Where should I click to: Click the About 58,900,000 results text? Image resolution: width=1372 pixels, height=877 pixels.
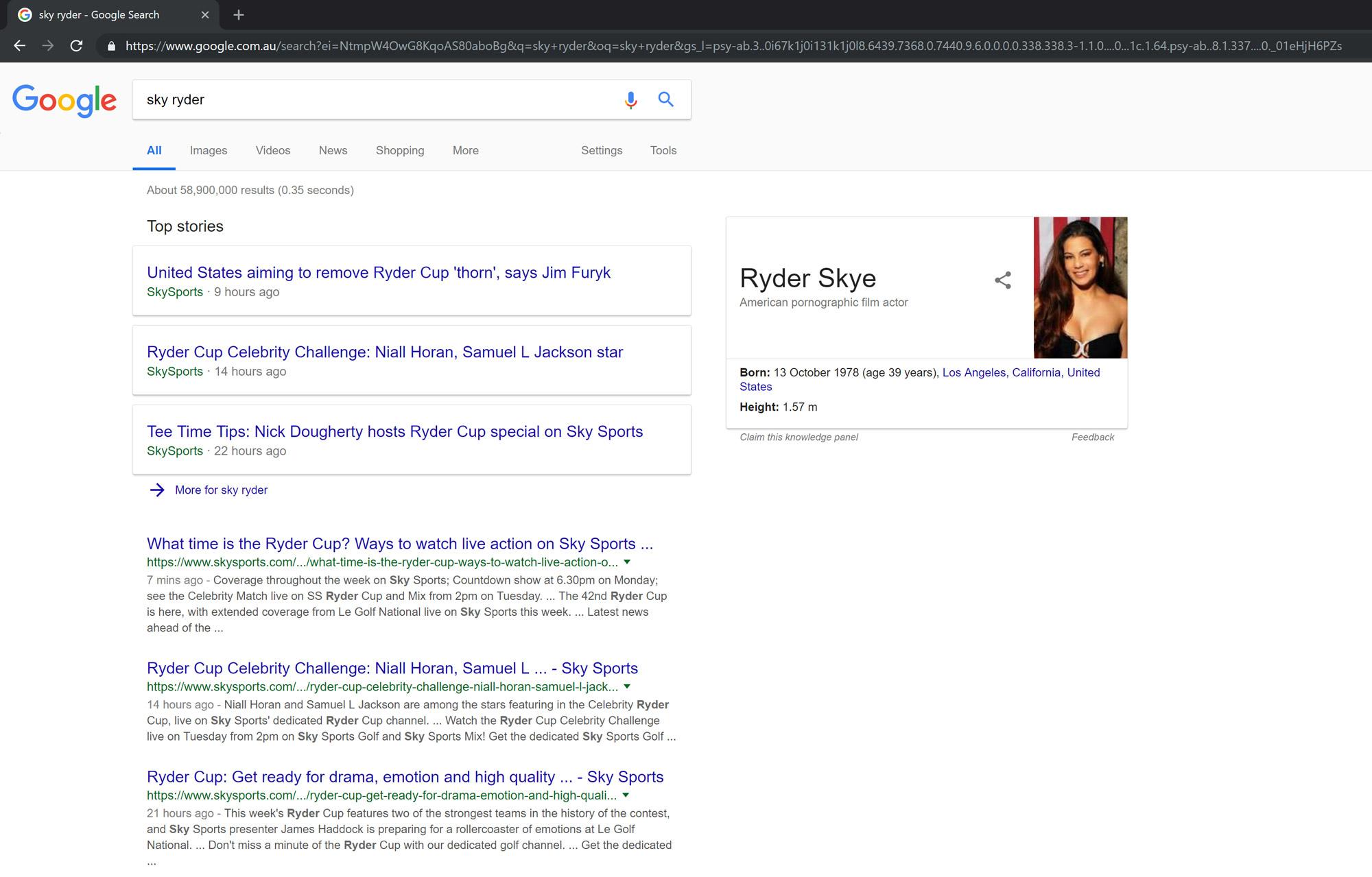click(250, 190)
